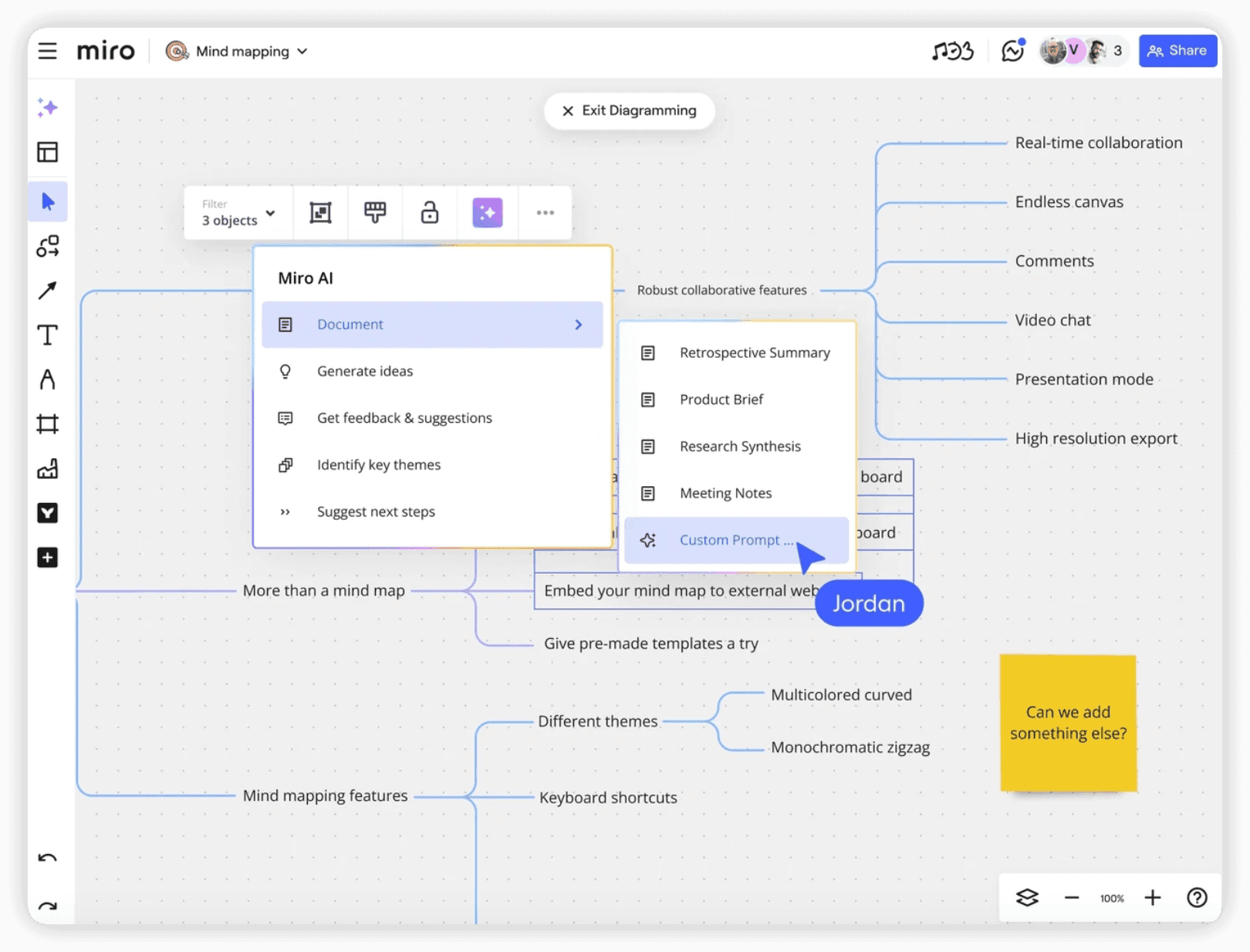1250x952 pixels.
Task: Open the Mind mapping board dropdown
Action: click(x=237, y=51)
